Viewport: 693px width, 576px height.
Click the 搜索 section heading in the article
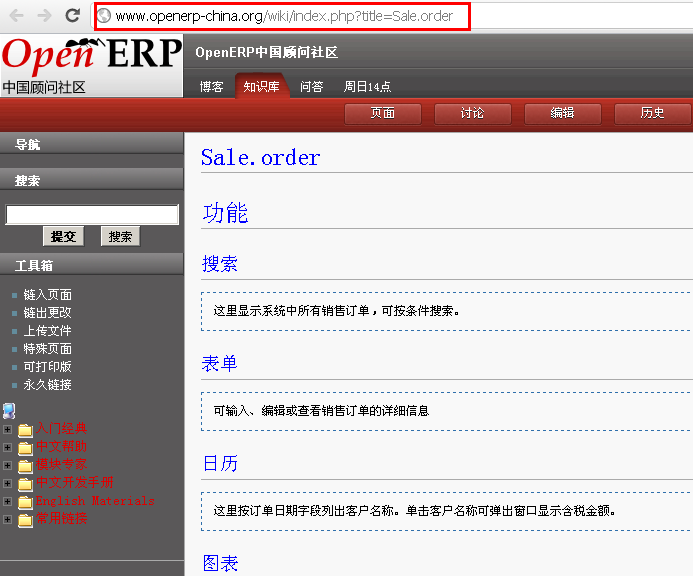220,264
